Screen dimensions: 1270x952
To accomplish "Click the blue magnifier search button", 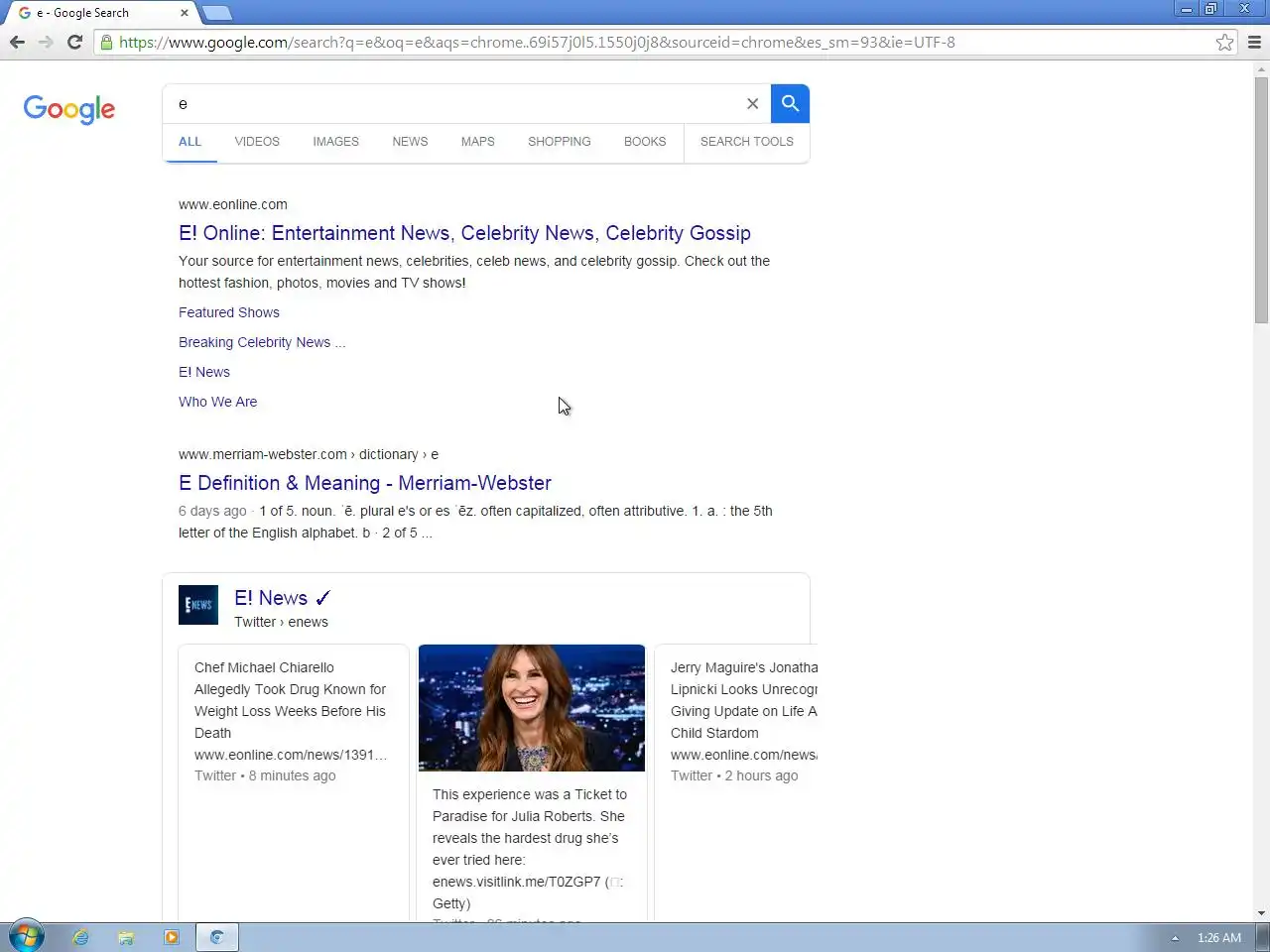I will click(790, 103).
